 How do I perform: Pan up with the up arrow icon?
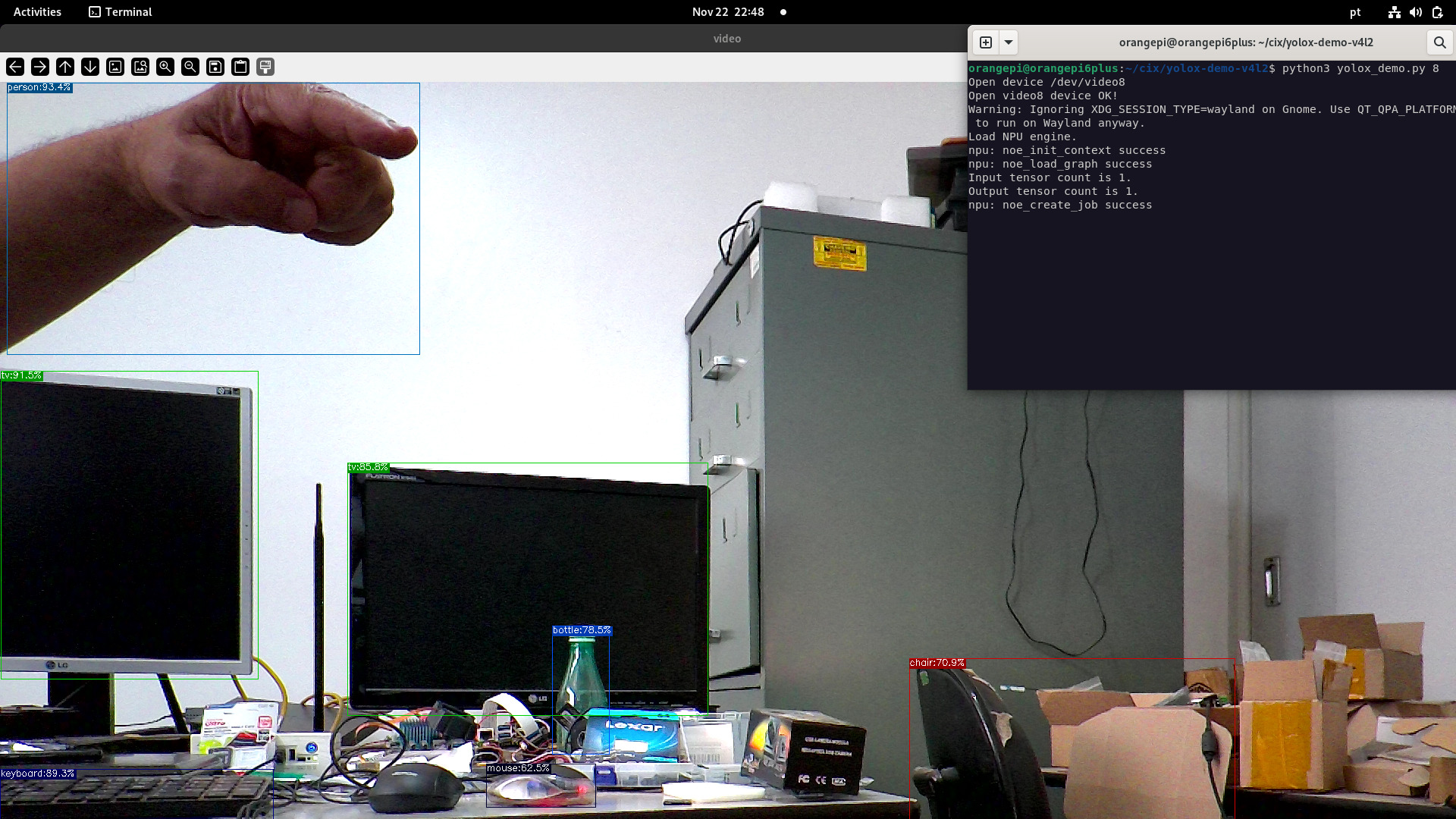pos(65,67)
